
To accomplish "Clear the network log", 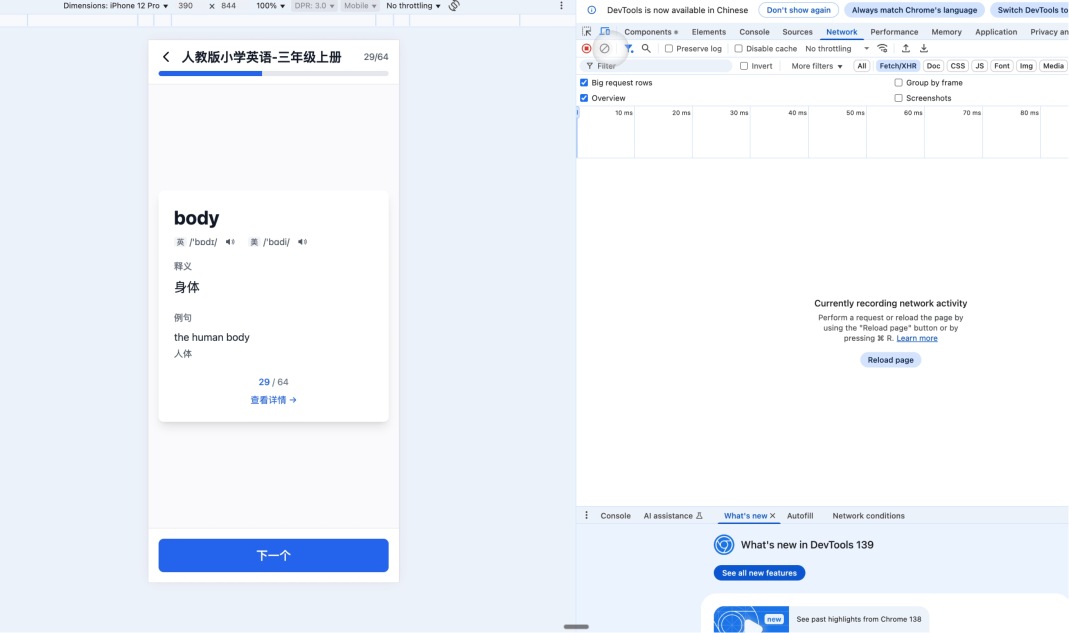I will coord(604,48).
